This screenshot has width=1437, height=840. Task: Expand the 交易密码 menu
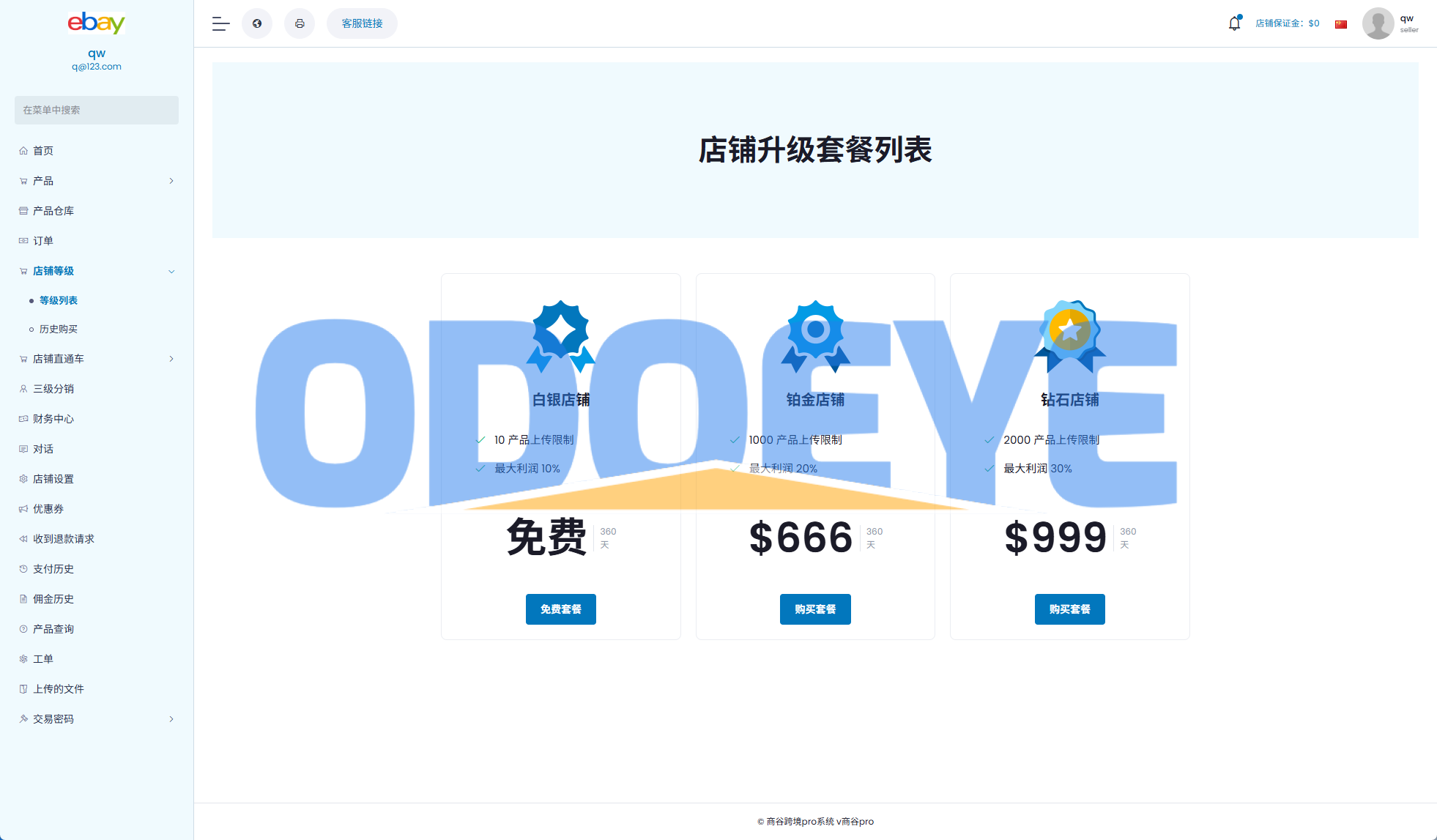tap(171, 719)
